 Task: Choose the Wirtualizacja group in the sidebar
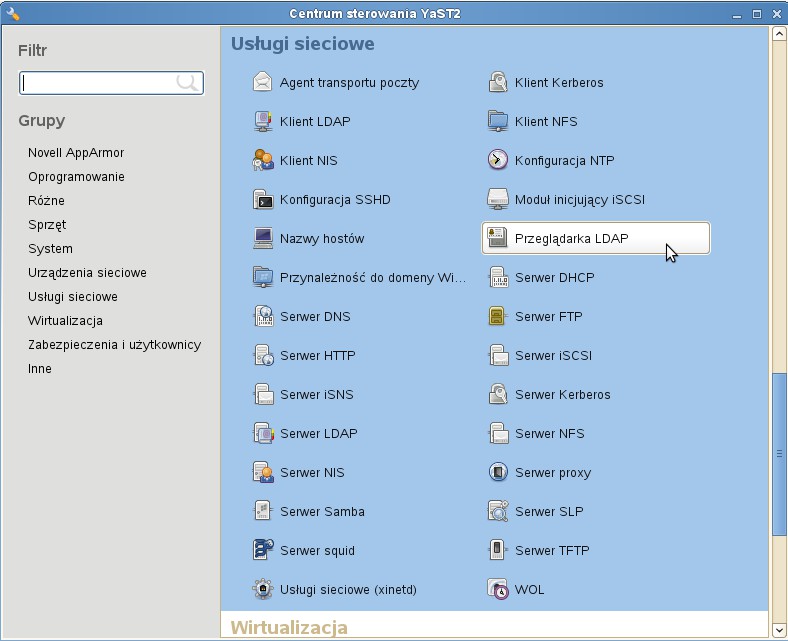pos(65,321)
